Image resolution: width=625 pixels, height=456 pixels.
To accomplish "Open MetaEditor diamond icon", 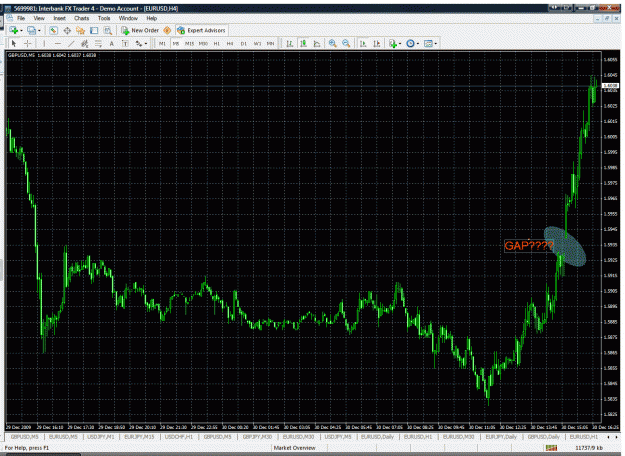I will 167,30.
